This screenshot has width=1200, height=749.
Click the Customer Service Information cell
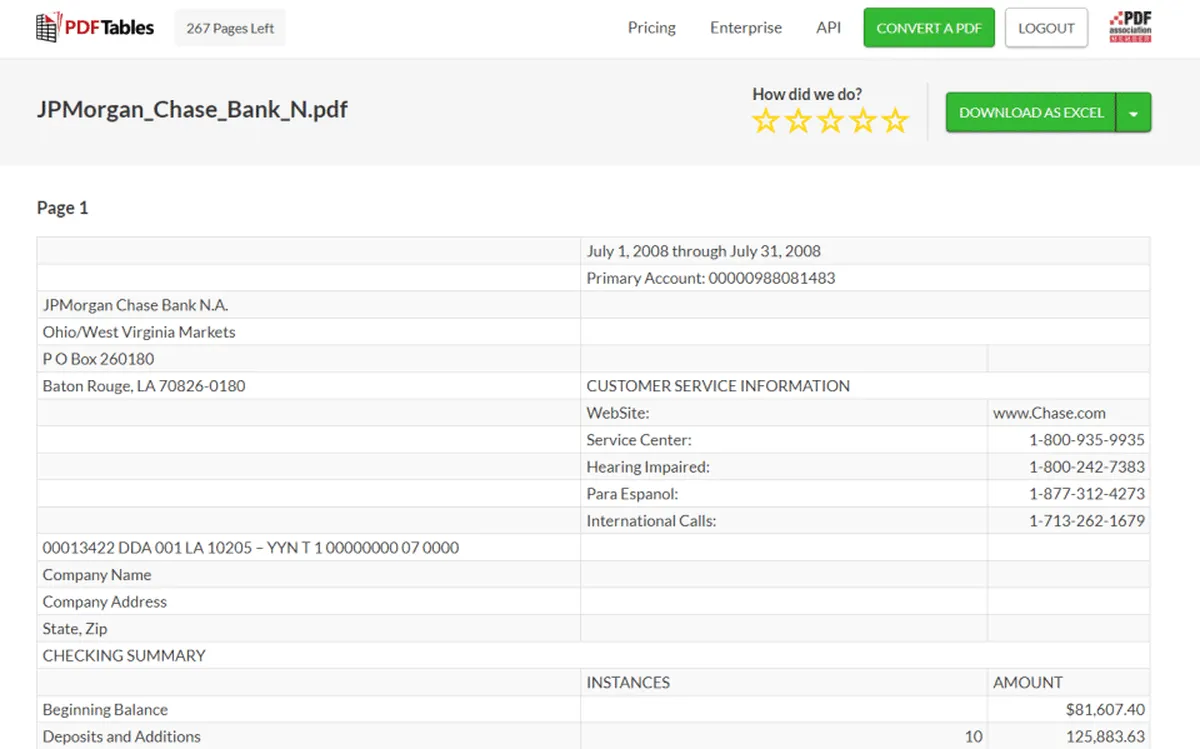click(865, 386)
